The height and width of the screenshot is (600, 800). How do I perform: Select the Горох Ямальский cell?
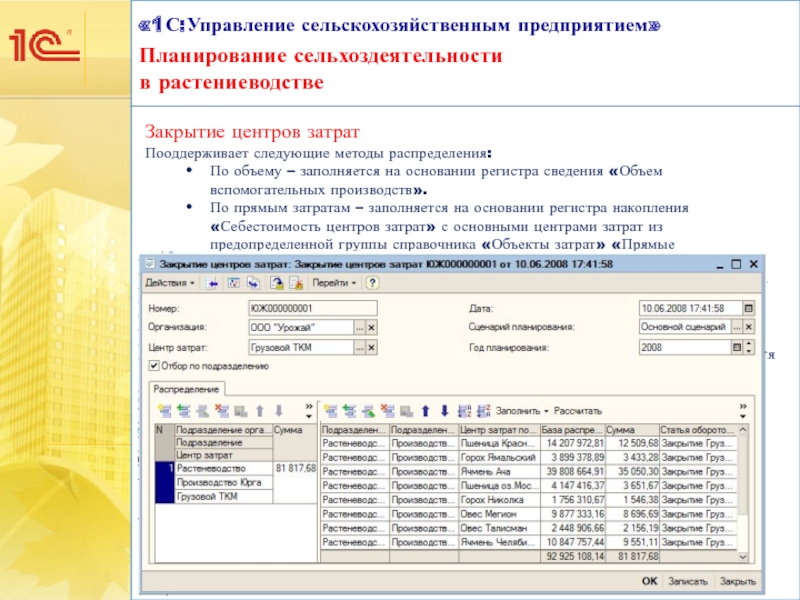tap(499, 458)
